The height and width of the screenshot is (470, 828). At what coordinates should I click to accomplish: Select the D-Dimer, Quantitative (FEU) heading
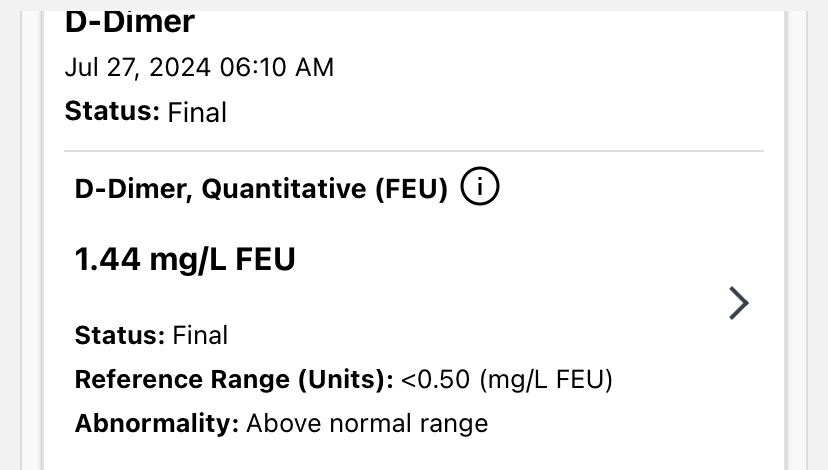pos(261,190)
